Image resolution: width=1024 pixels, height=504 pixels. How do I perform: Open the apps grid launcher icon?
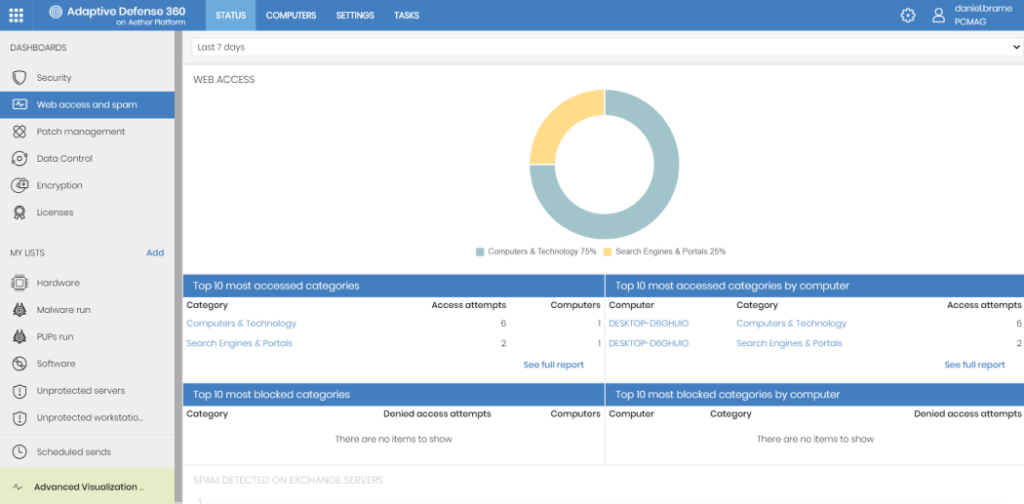click(x=16, y=15)
